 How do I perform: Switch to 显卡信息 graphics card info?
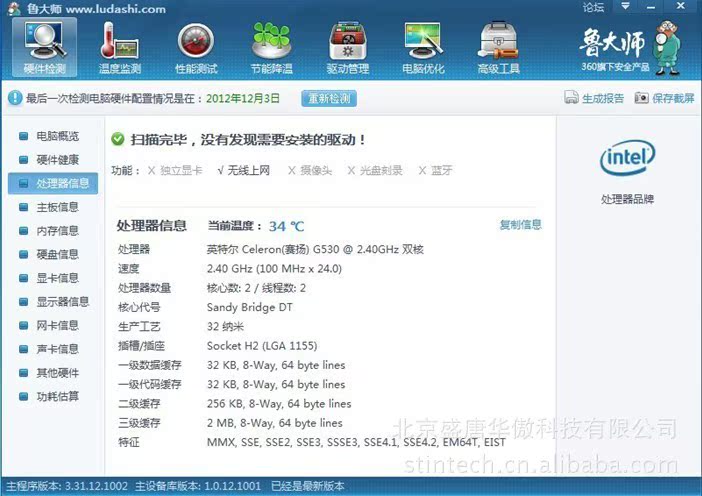(x=57, y=278)
